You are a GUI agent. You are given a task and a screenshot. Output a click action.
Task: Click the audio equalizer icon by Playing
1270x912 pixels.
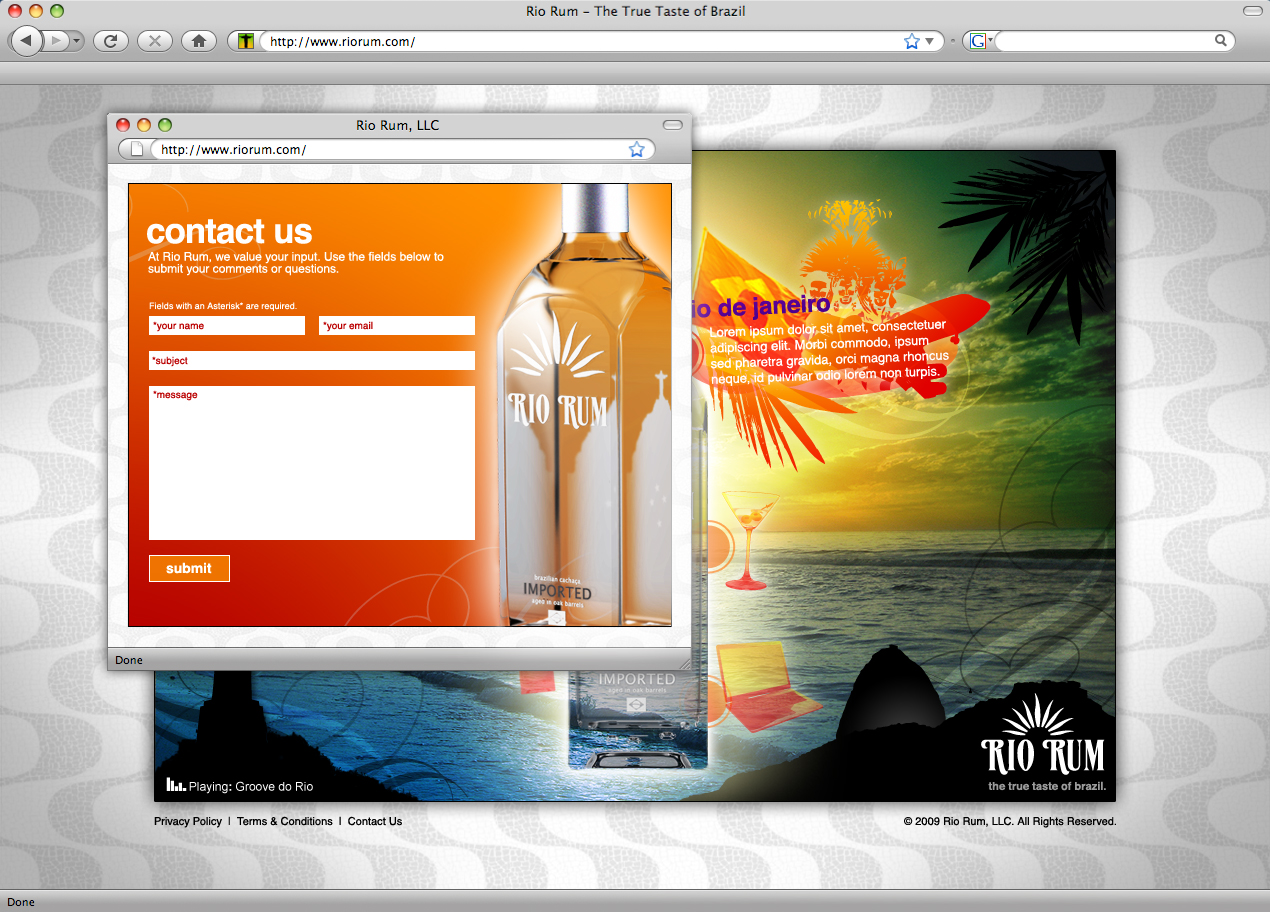pos(176,785)
